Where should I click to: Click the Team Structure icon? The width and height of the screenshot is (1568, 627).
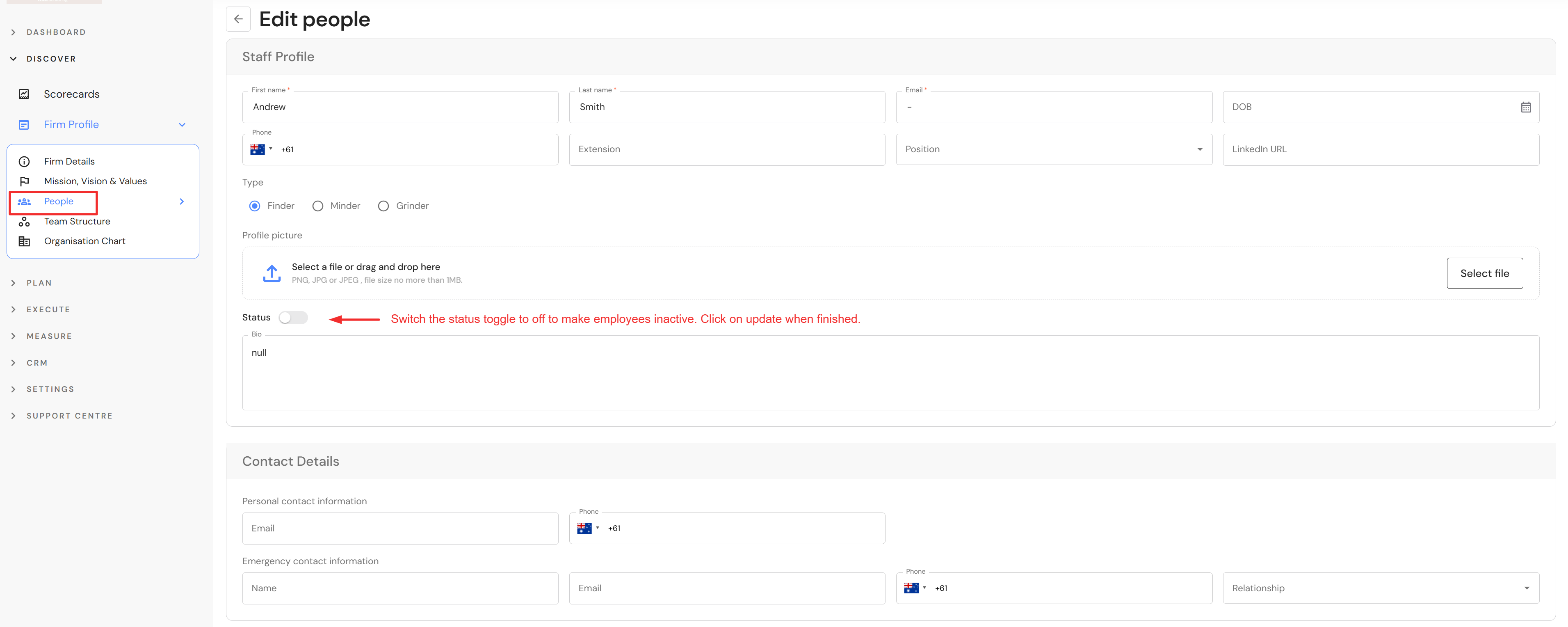24,222
